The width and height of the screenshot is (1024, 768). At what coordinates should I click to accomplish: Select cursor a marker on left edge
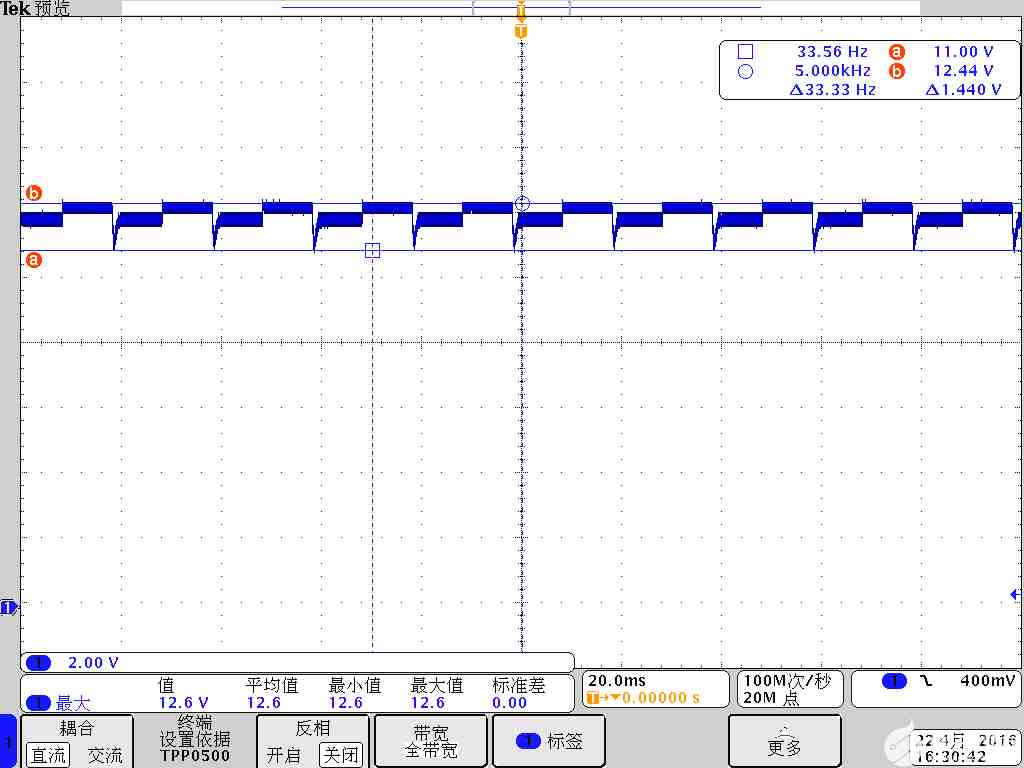click(x=33, y=261)
